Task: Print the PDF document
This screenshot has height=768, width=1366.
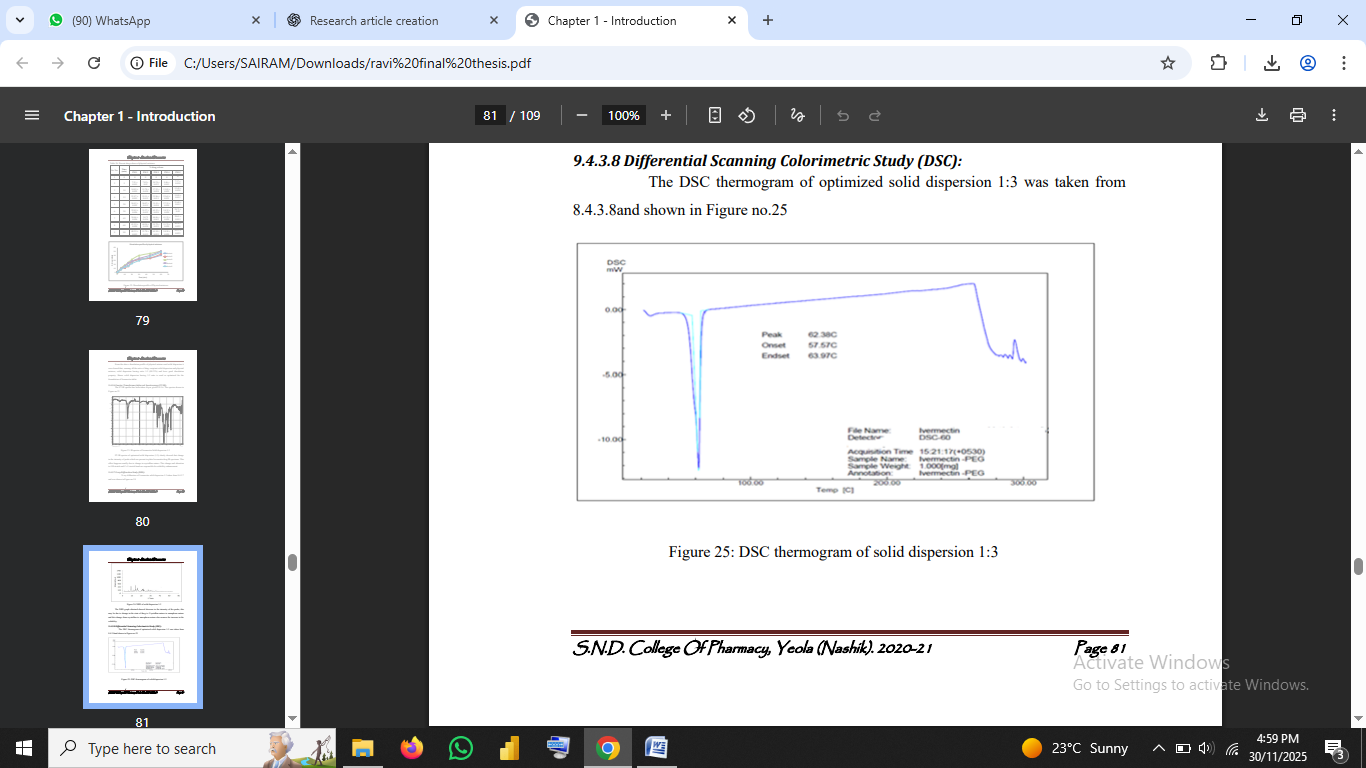Action: (1298, 116)
